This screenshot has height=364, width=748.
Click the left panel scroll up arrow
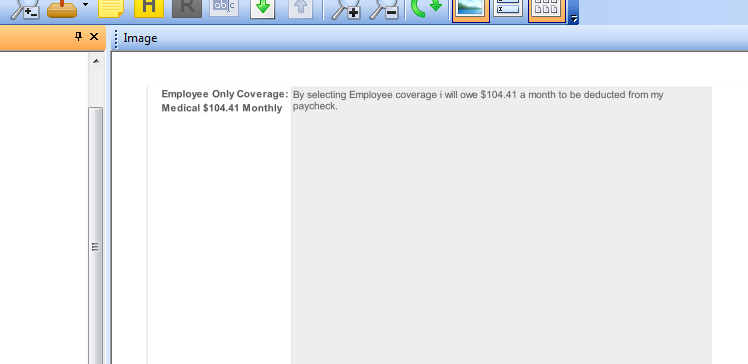click(x=96, y=61)
